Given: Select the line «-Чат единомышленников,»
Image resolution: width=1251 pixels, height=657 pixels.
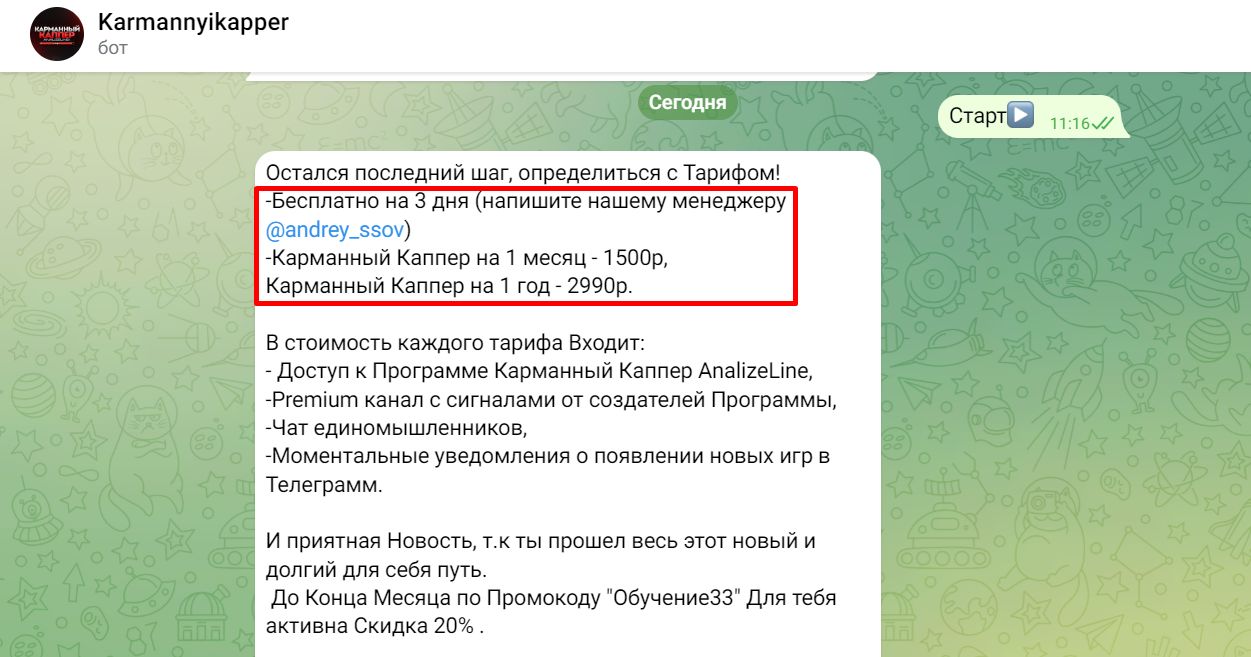Looking at the screenshot, I should 396,428.
